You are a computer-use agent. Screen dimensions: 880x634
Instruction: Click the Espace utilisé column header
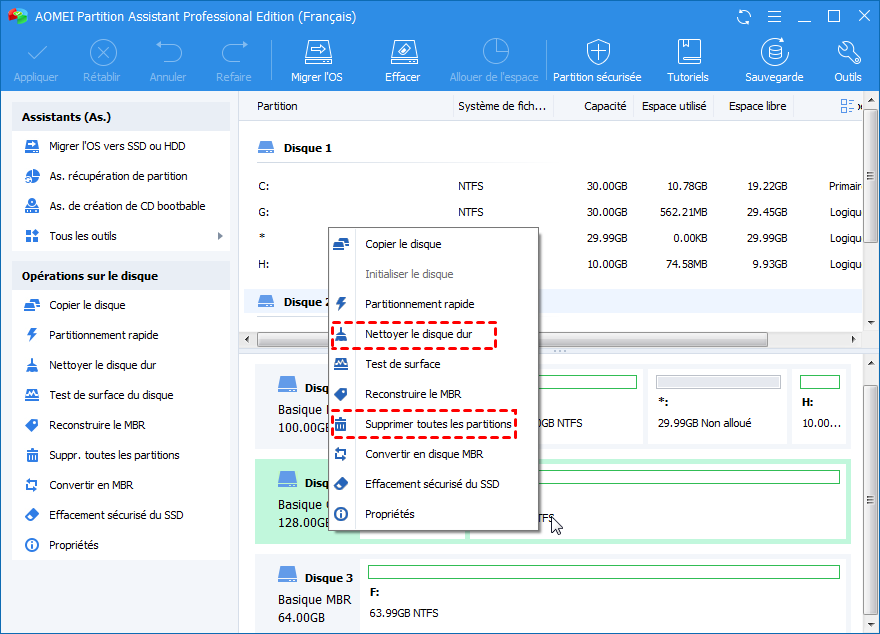pyautogui.click(x=673, y=106)
